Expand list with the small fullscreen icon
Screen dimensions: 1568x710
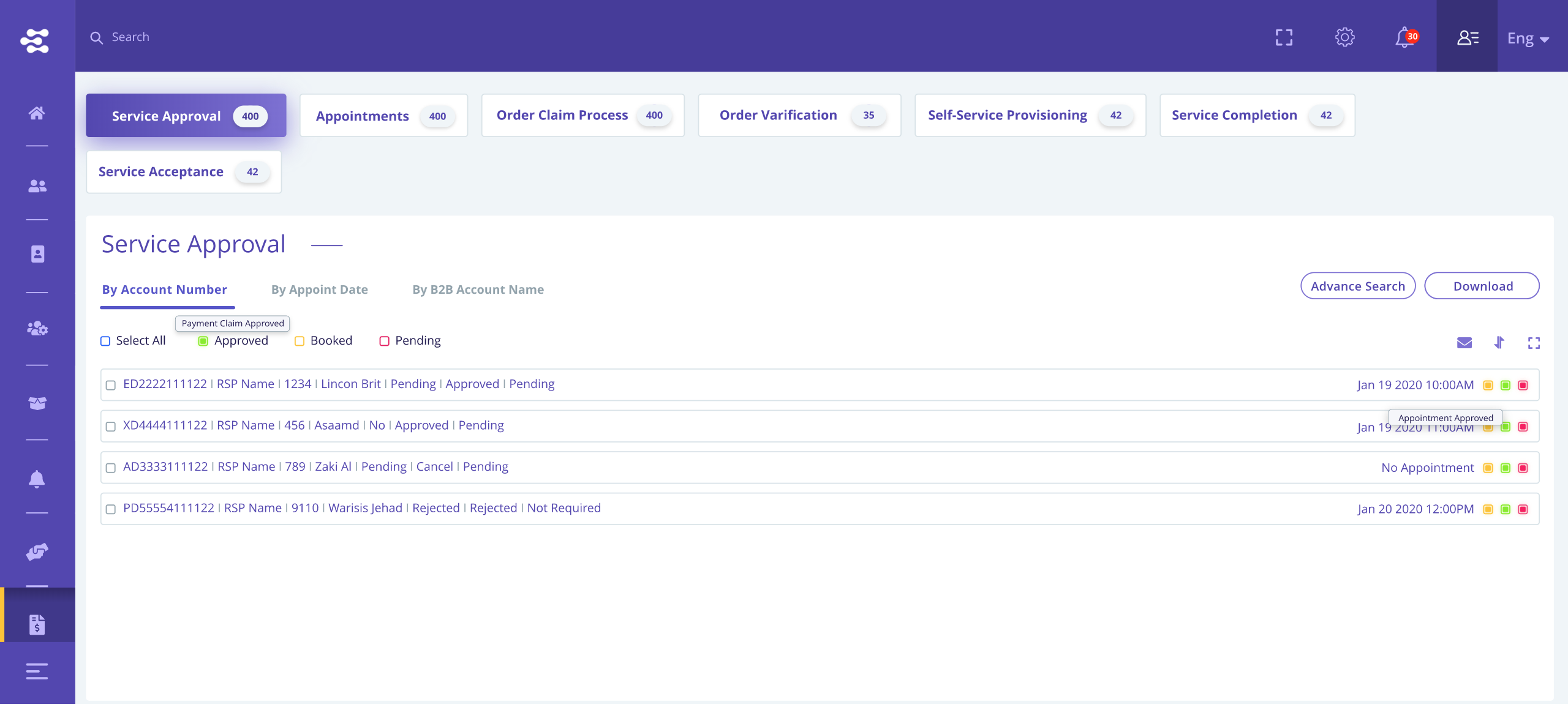(x=1534, y=343)
